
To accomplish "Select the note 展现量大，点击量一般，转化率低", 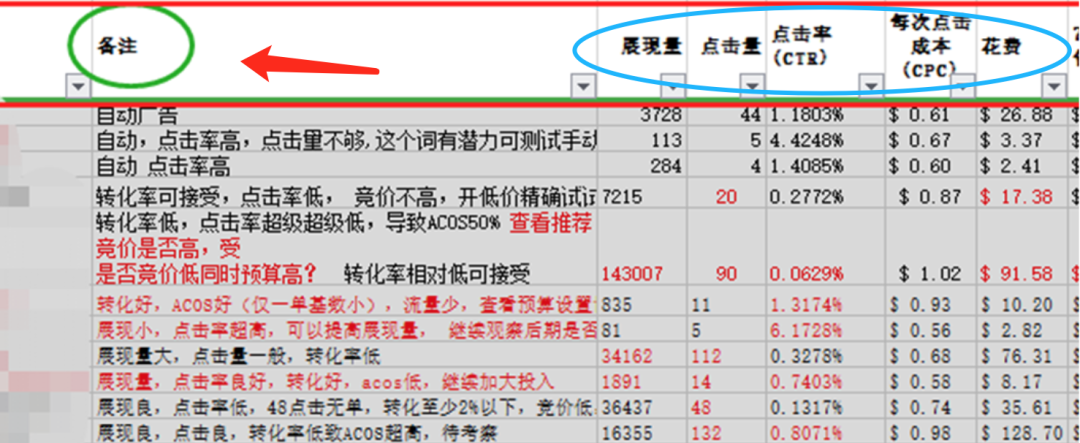I will pyautogui.click(x=344, y=356).
